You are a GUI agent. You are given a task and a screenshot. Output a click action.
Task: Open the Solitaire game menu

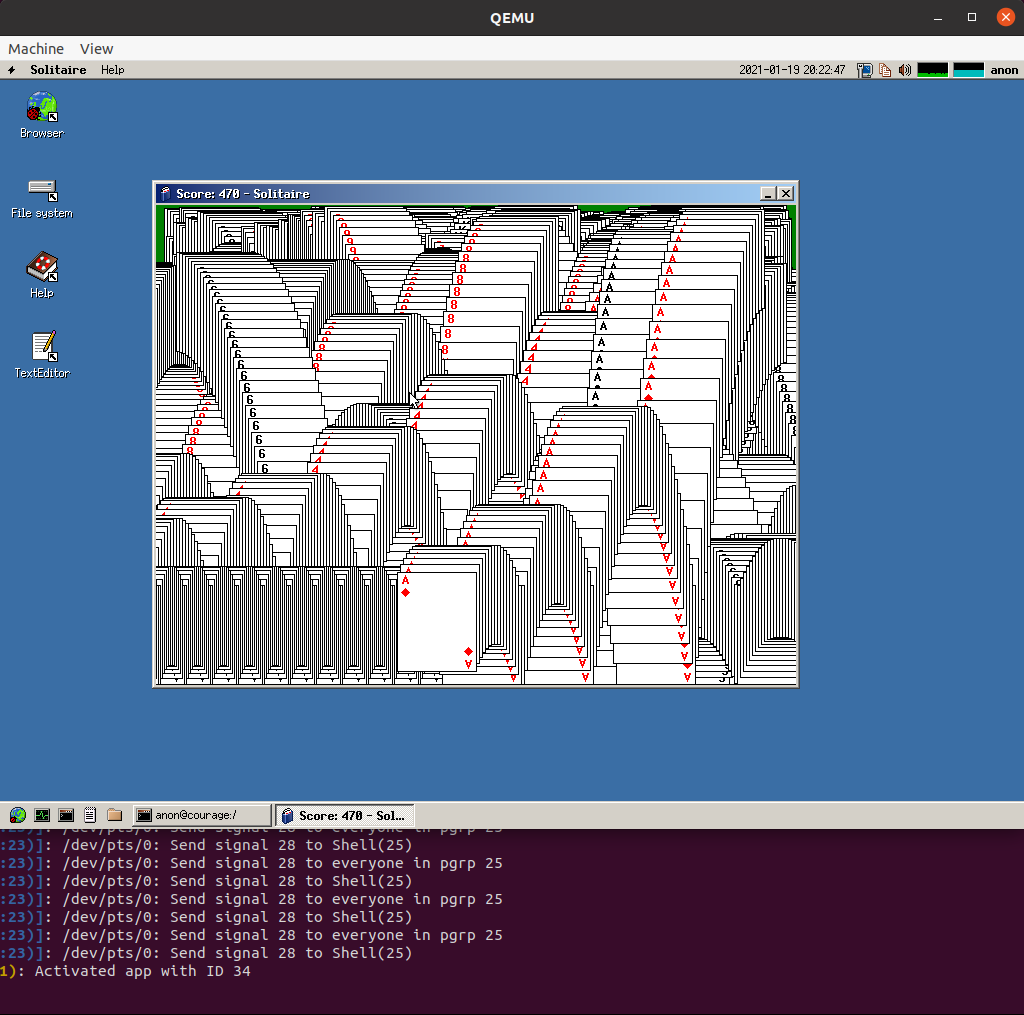coord(57,69)
